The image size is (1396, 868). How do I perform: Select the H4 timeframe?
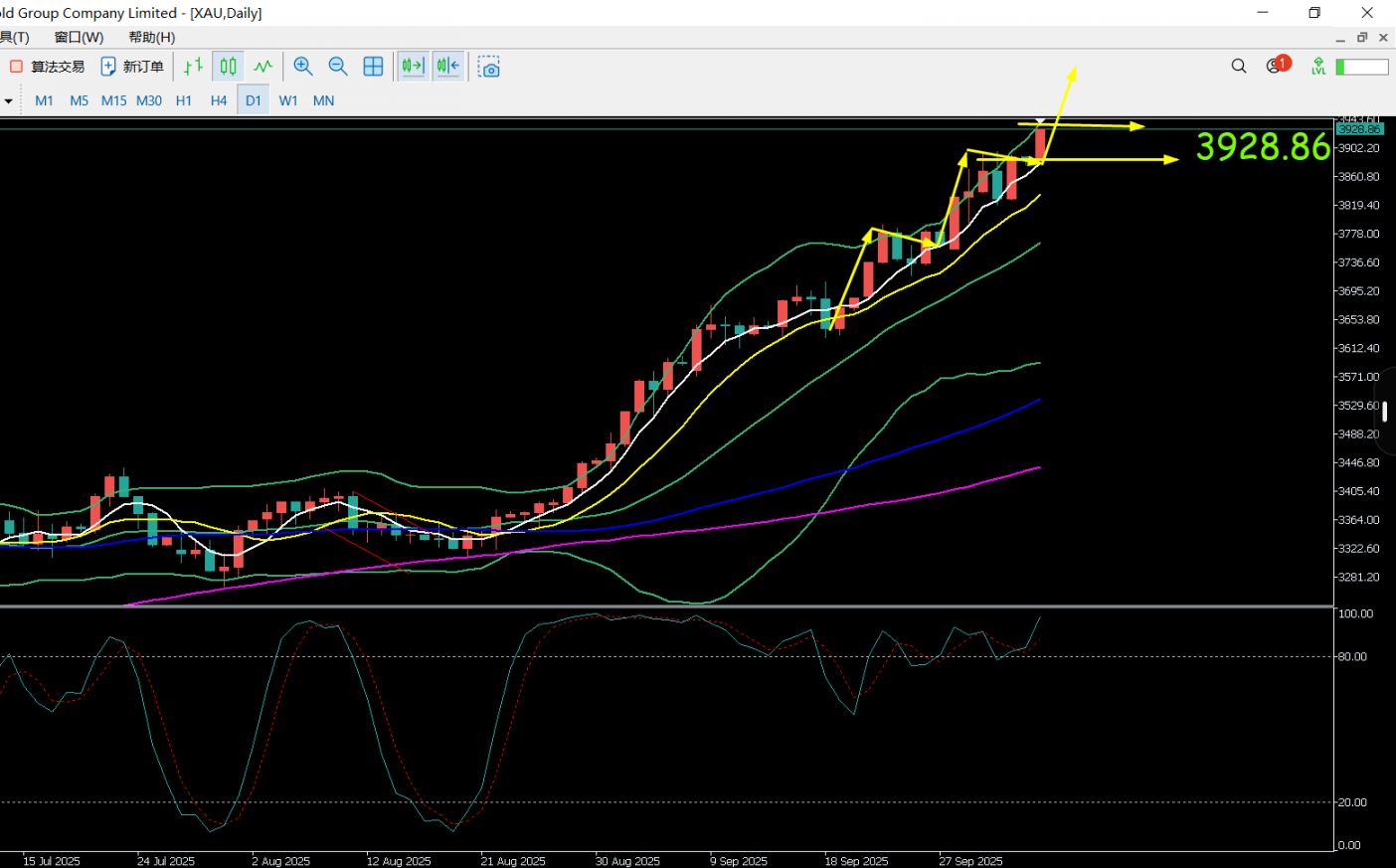tap(219, 100)
